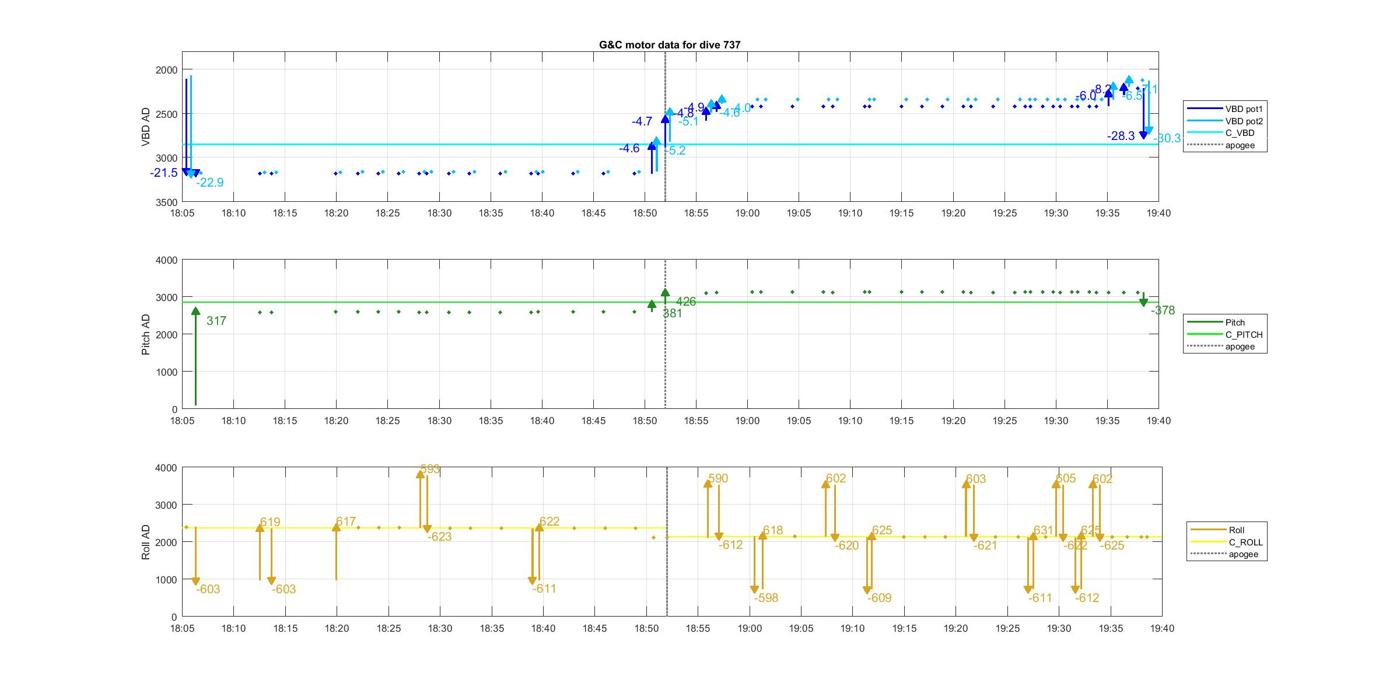1400x693 pixels.
Task: Click the "3500" tick on VBD axis
Action: coord(167,203)
